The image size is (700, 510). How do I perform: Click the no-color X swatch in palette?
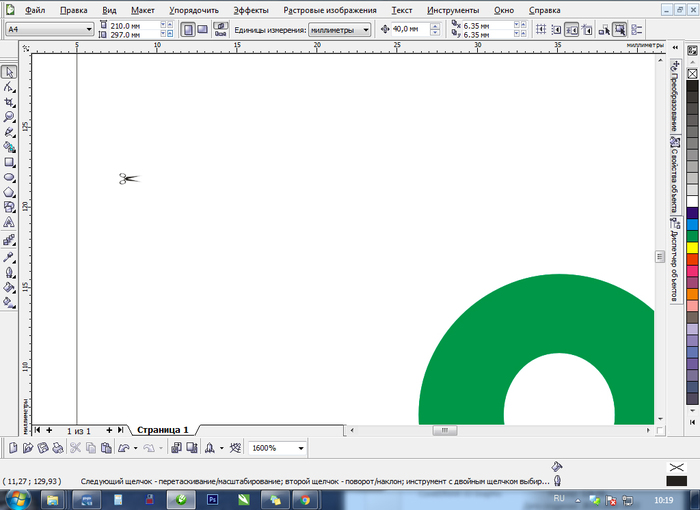coord(692,73)
